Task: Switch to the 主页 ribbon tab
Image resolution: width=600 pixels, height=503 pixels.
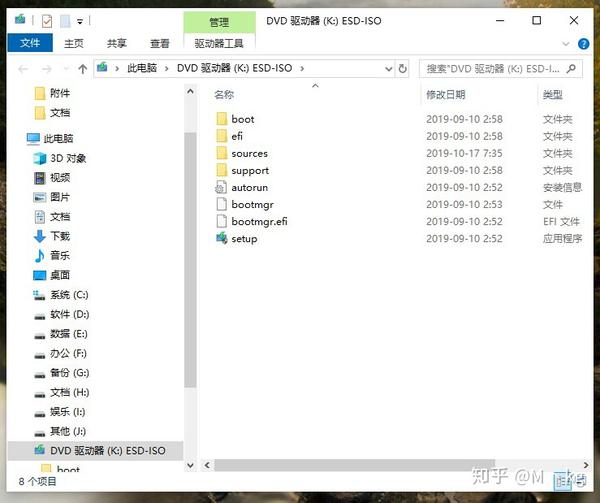Action: [74, 44]
